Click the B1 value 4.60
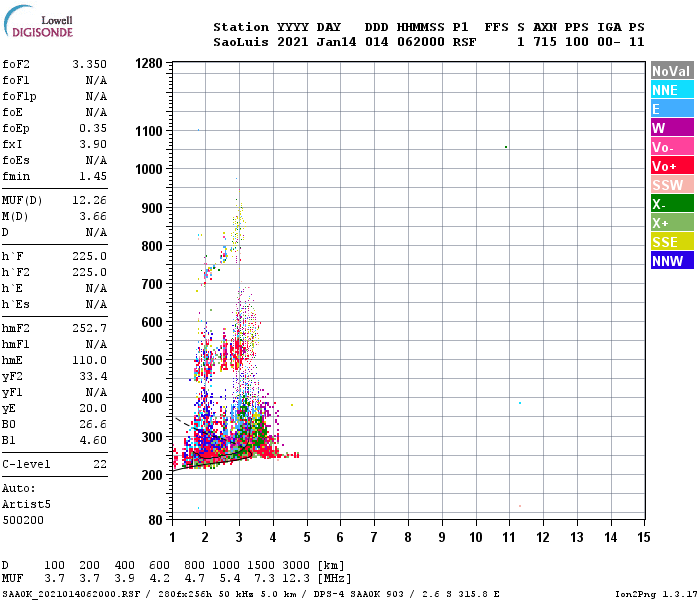700x600 pixels. pos(93,440)
